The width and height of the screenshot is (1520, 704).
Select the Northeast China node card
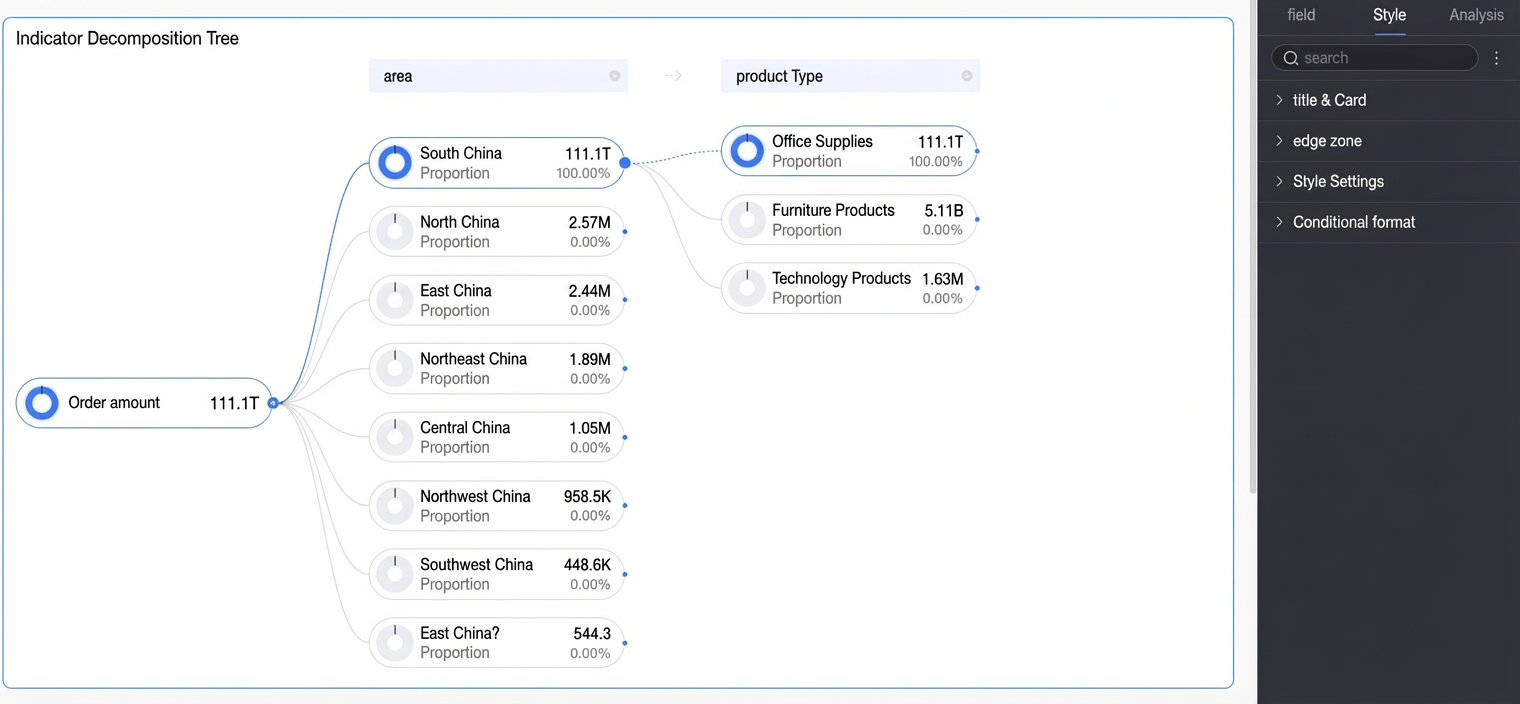[x=497, y=368]
